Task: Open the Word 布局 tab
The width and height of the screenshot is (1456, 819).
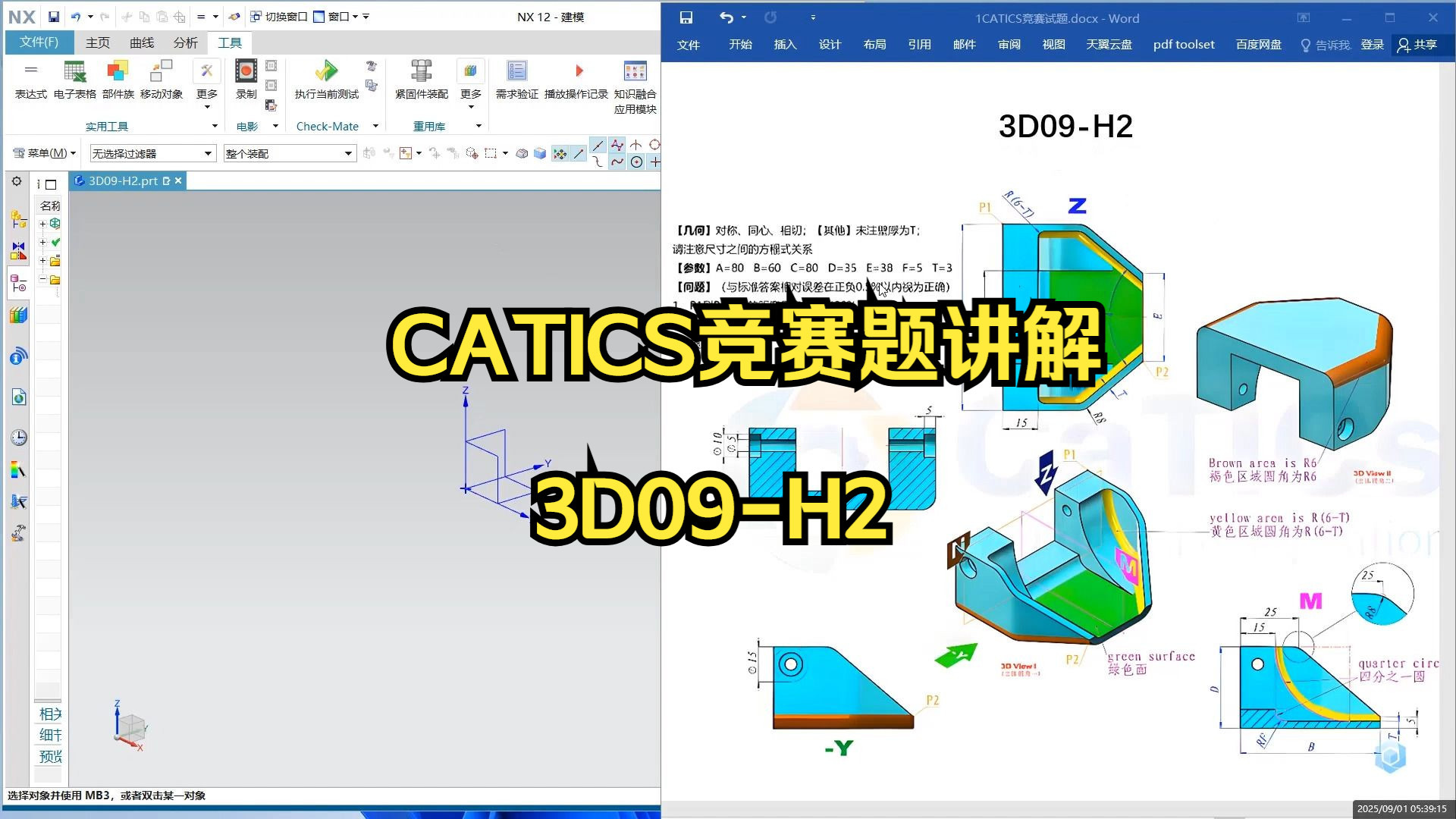Action: coord(874,45)
